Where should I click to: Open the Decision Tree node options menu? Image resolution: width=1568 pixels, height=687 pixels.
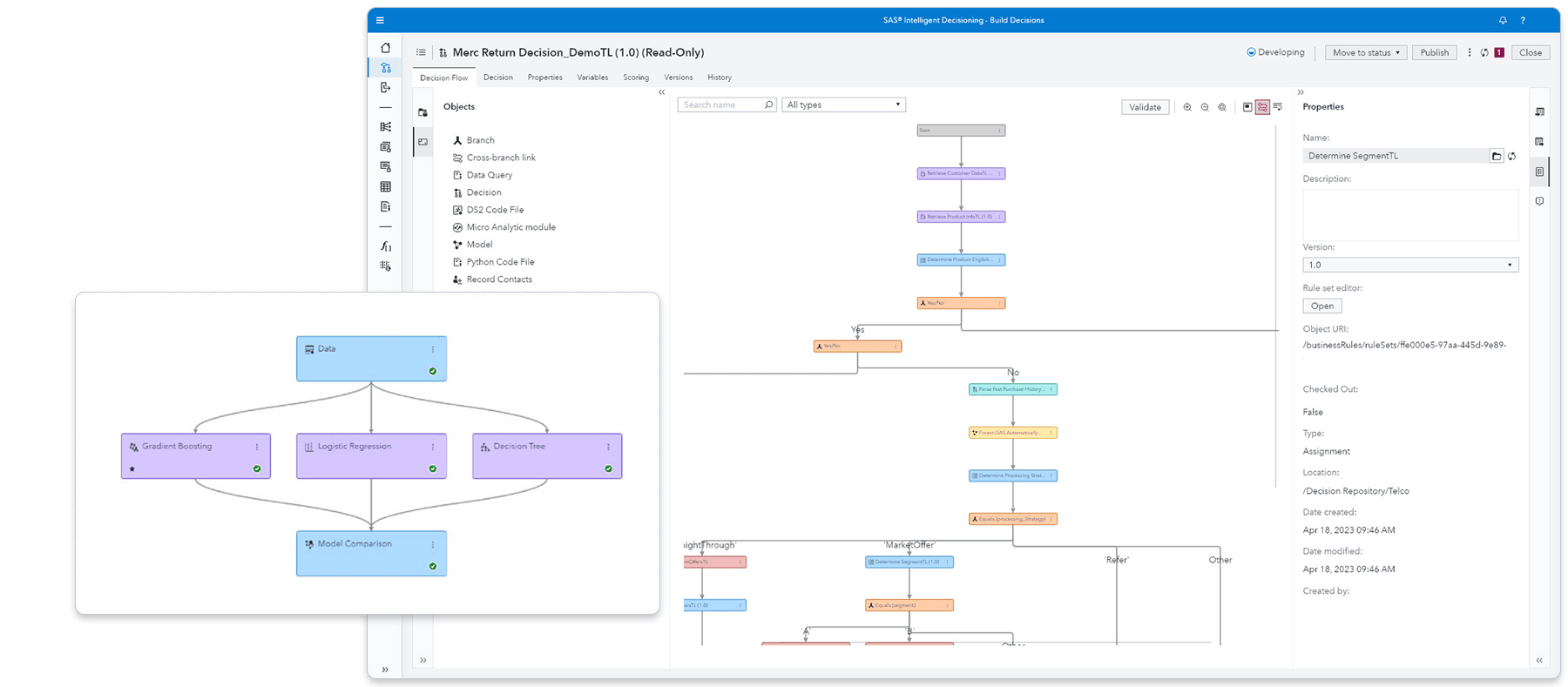pos(608,447)
